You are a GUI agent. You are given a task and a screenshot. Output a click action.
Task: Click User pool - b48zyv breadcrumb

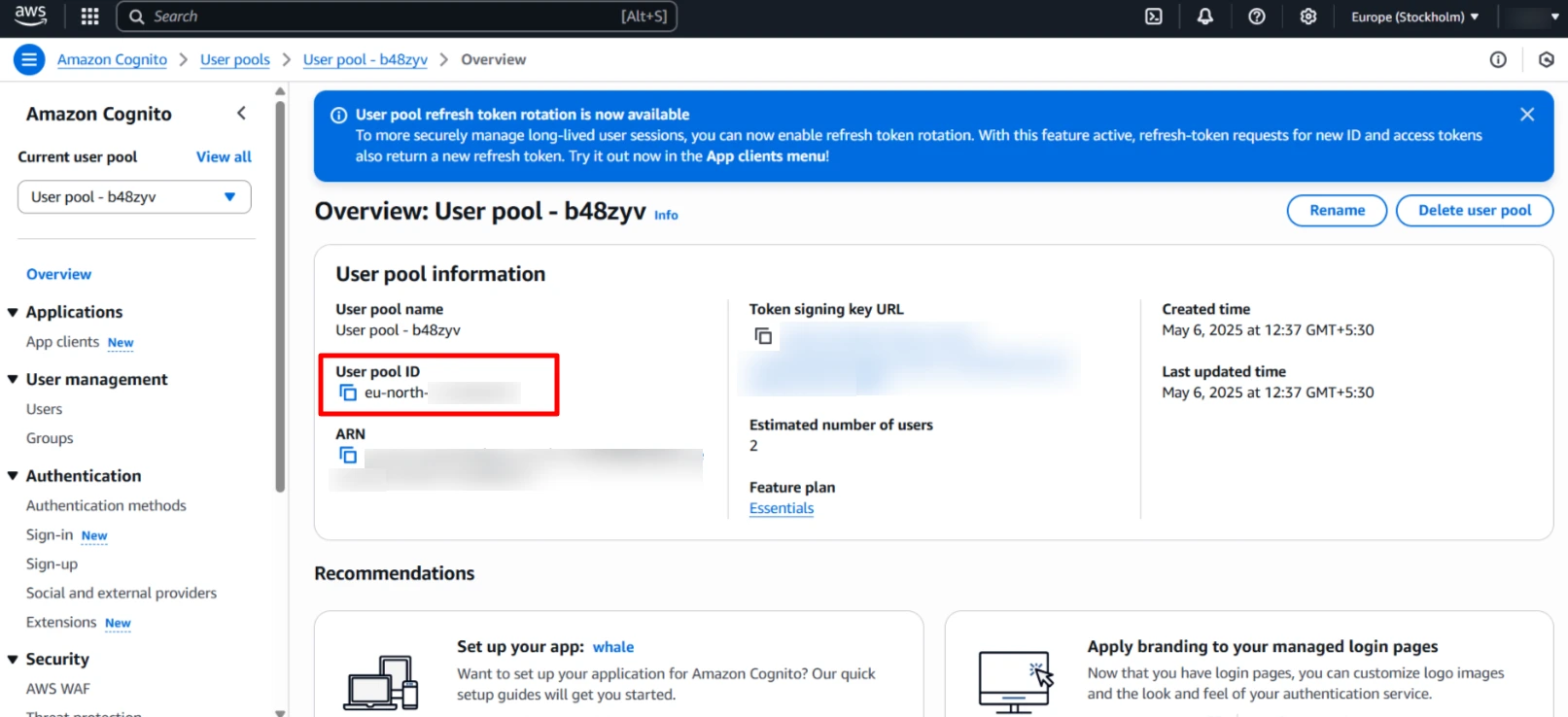366,59
